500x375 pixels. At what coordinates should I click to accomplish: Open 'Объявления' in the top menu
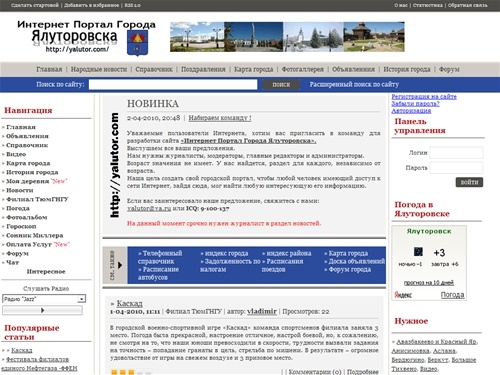[x=353, y=69]
